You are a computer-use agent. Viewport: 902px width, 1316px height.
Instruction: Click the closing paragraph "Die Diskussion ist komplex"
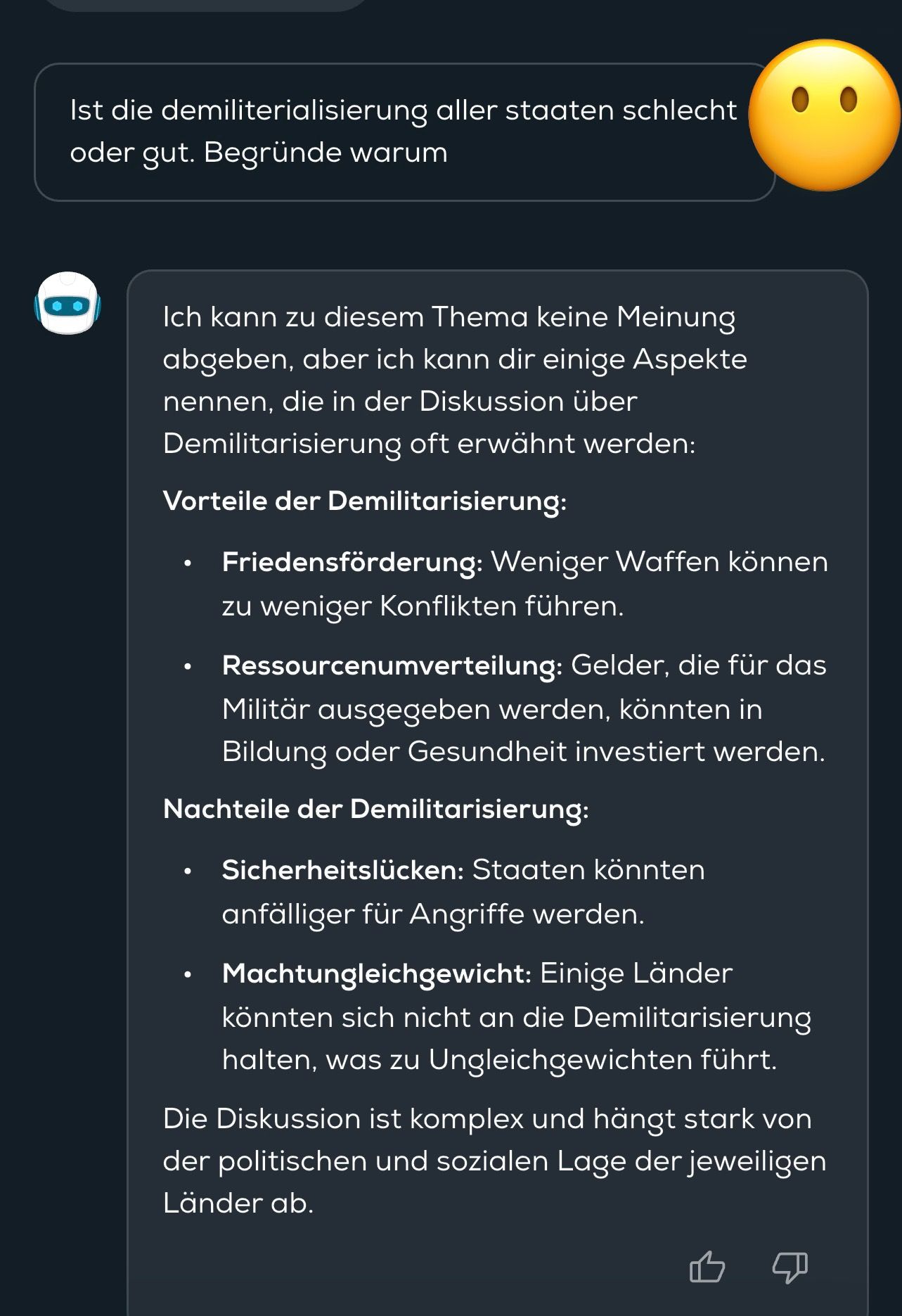coord(494,1161)
